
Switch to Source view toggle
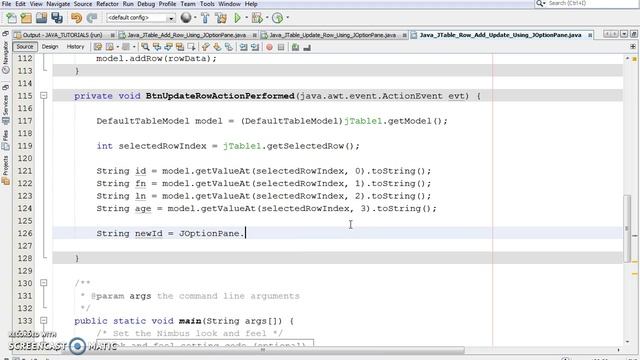(25, 47)
